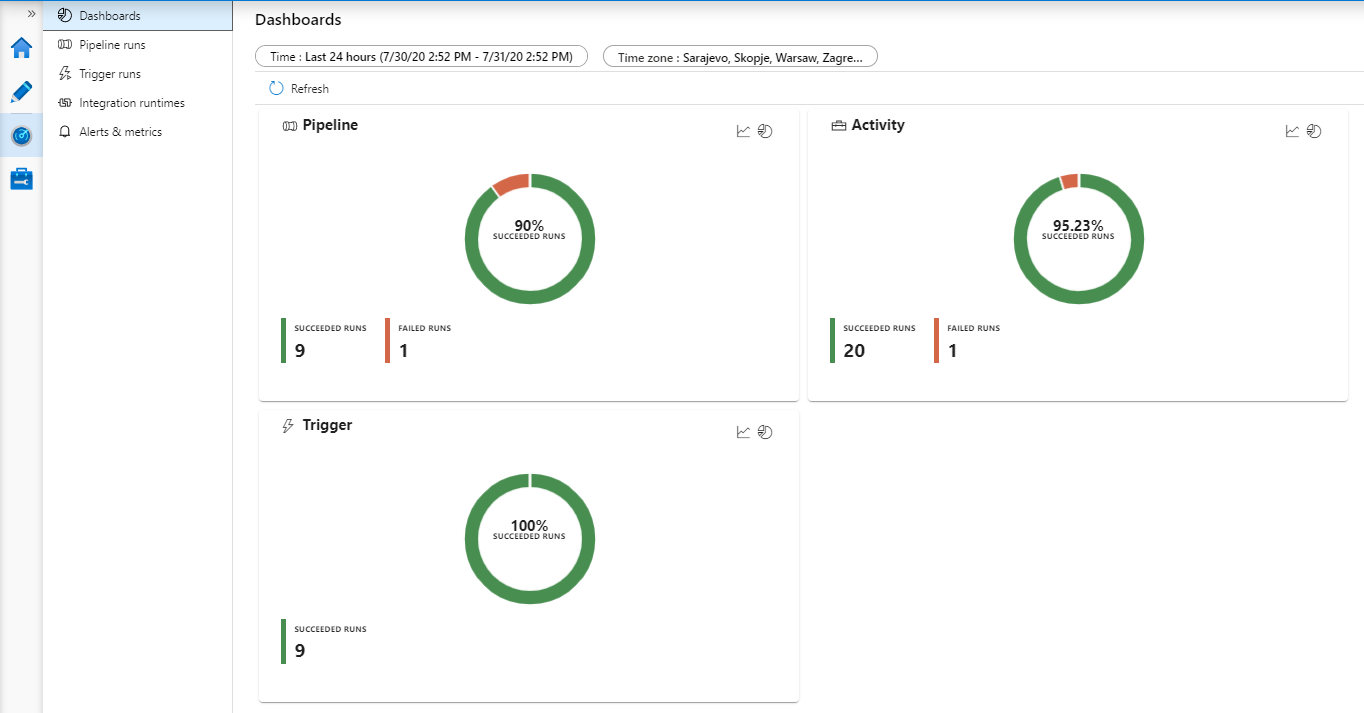Open the Author pencil hub icon

click(21, 92)
